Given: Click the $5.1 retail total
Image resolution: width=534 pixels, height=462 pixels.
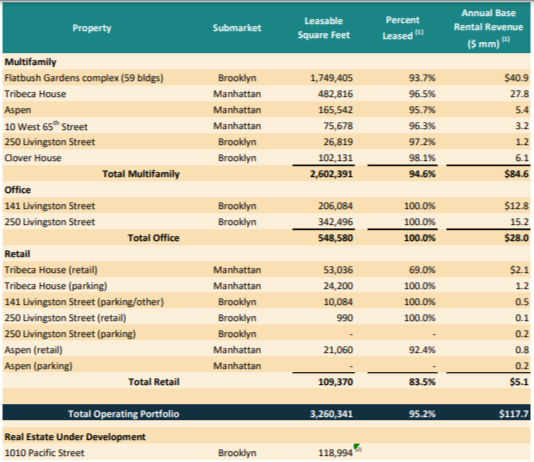Looking at the screenshot, I should (x=519, y=382).
